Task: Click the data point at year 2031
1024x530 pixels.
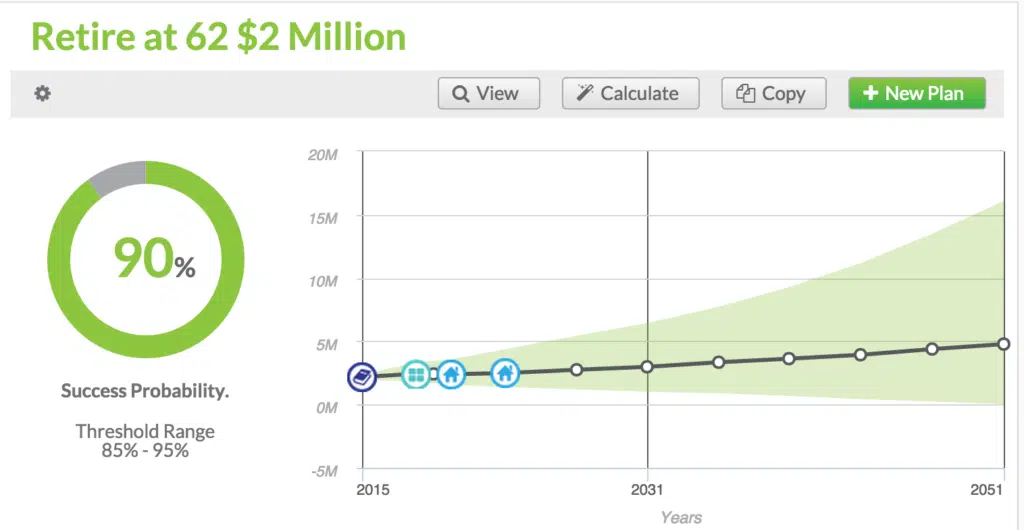Action: [x=647, y=366]
